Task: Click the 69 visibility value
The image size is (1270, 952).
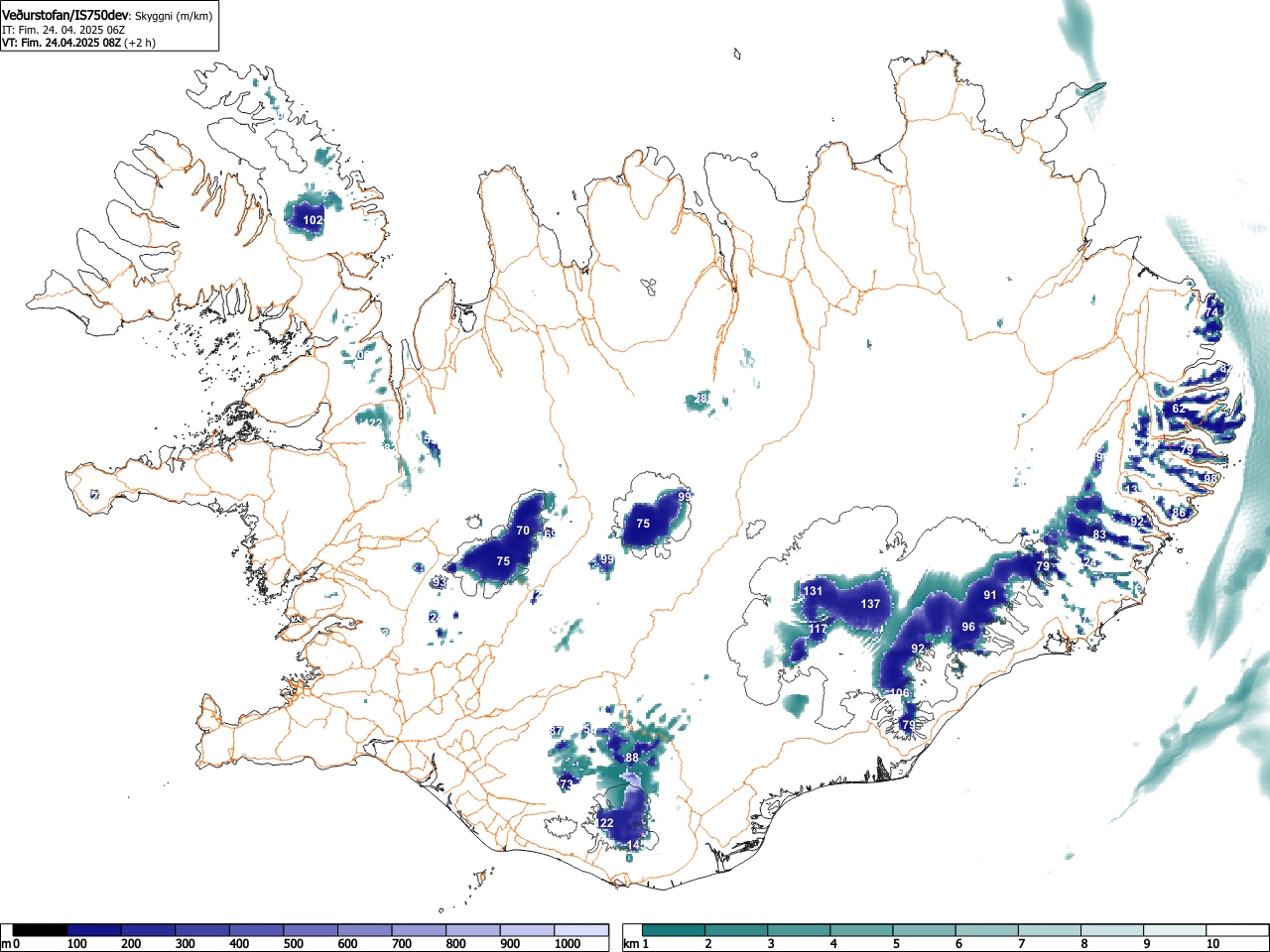Action: (x=550, y=535)
